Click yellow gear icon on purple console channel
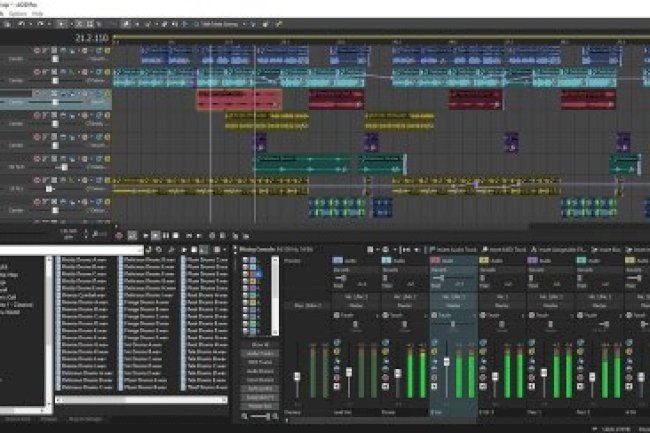This screenshot has height=433, width=650. [x=532, y=352]
